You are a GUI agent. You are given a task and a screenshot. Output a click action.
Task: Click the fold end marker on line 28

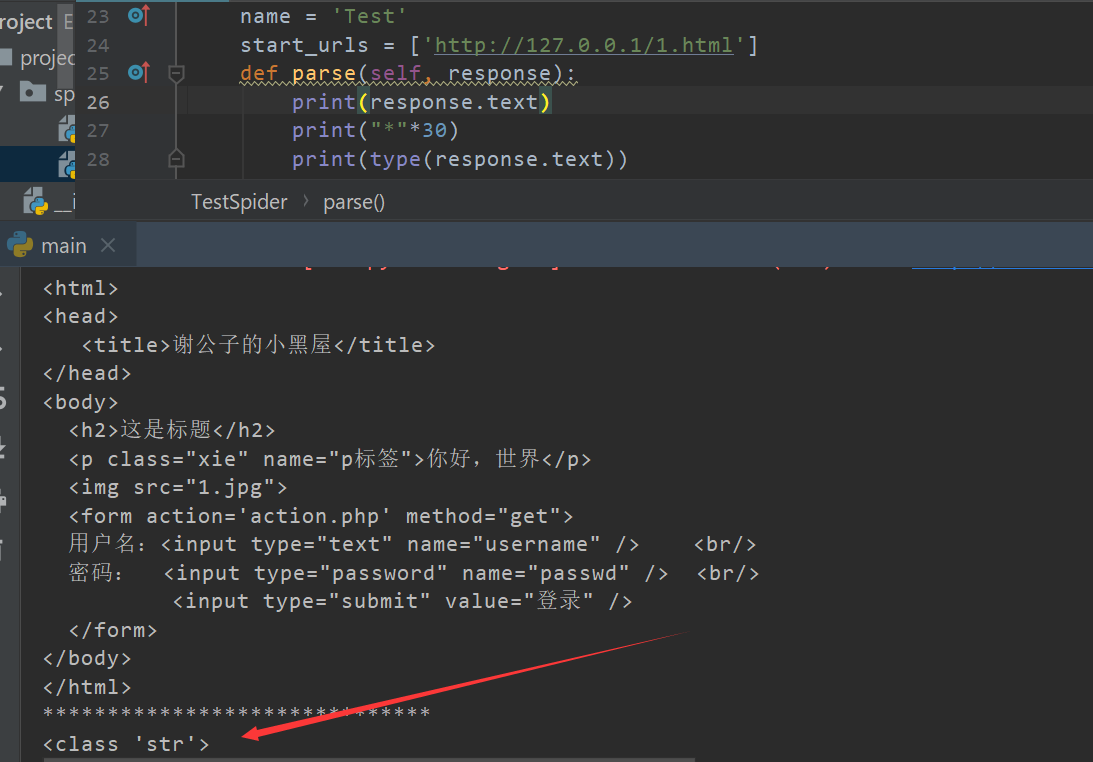click(176, 159)
